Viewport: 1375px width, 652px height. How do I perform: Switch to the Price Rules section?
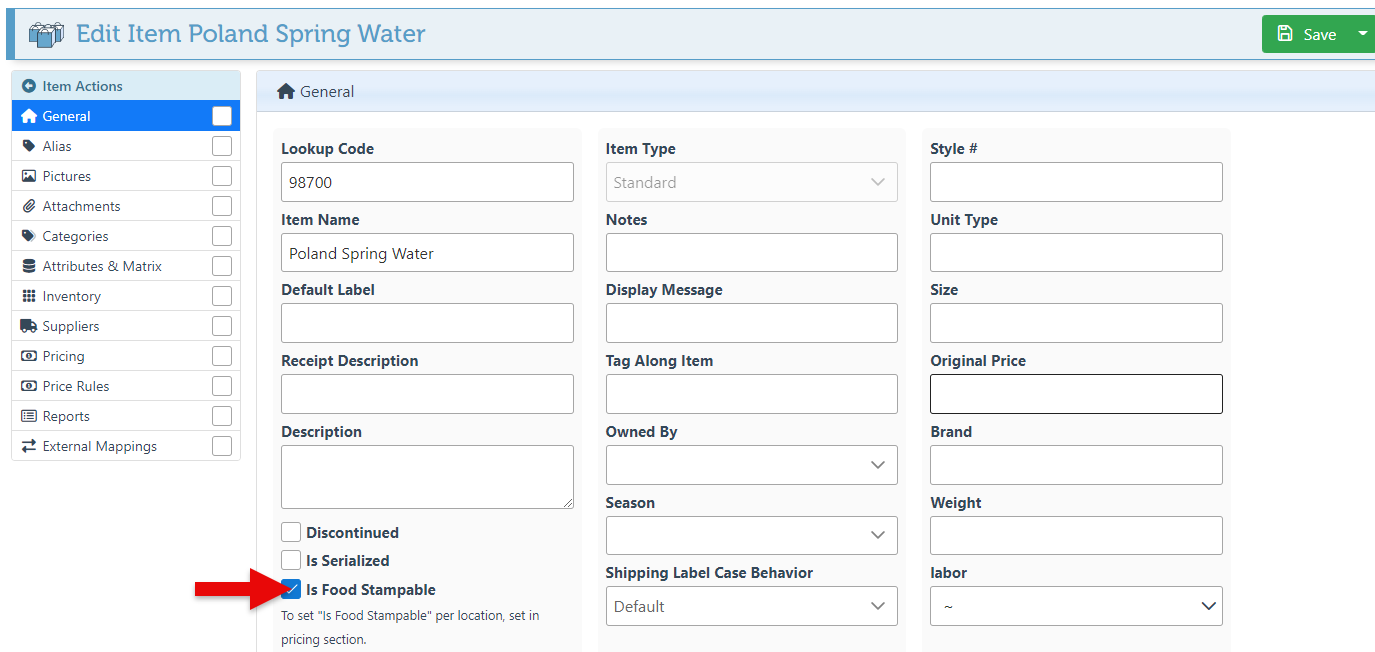[x=76, y=386]
